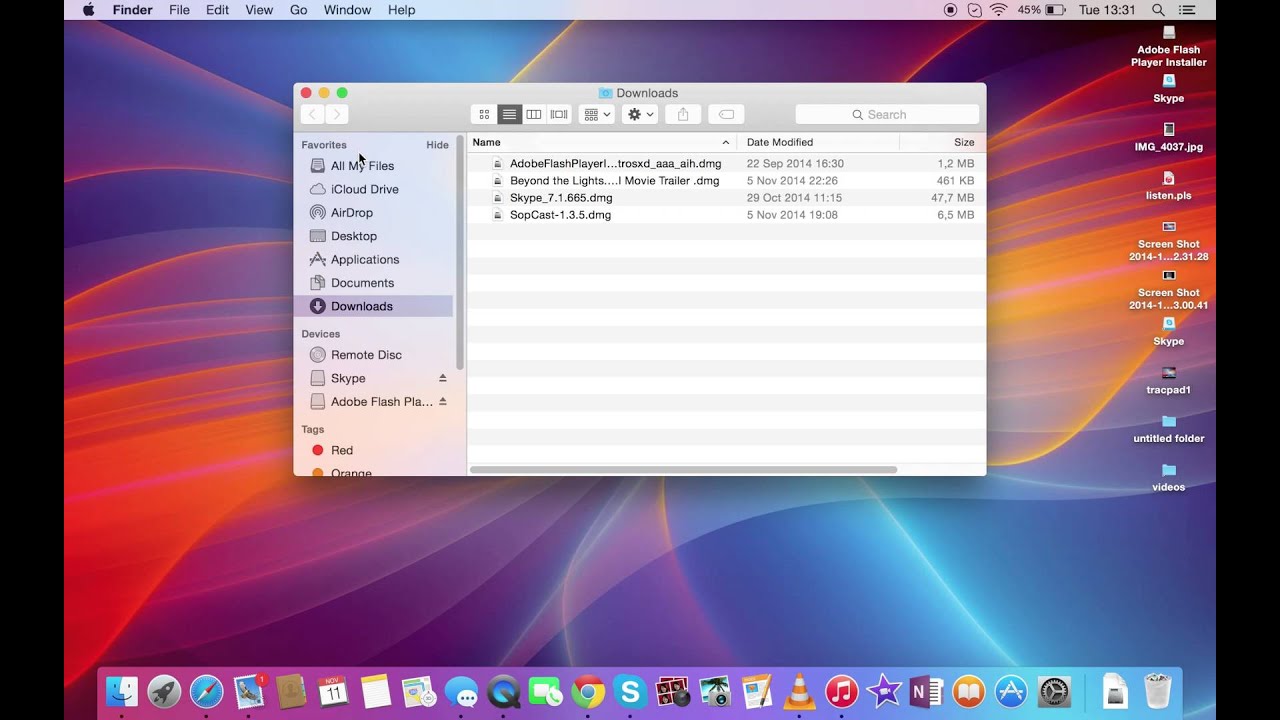
Task: Go forward in the Finder window
Action: pos(337,115)
